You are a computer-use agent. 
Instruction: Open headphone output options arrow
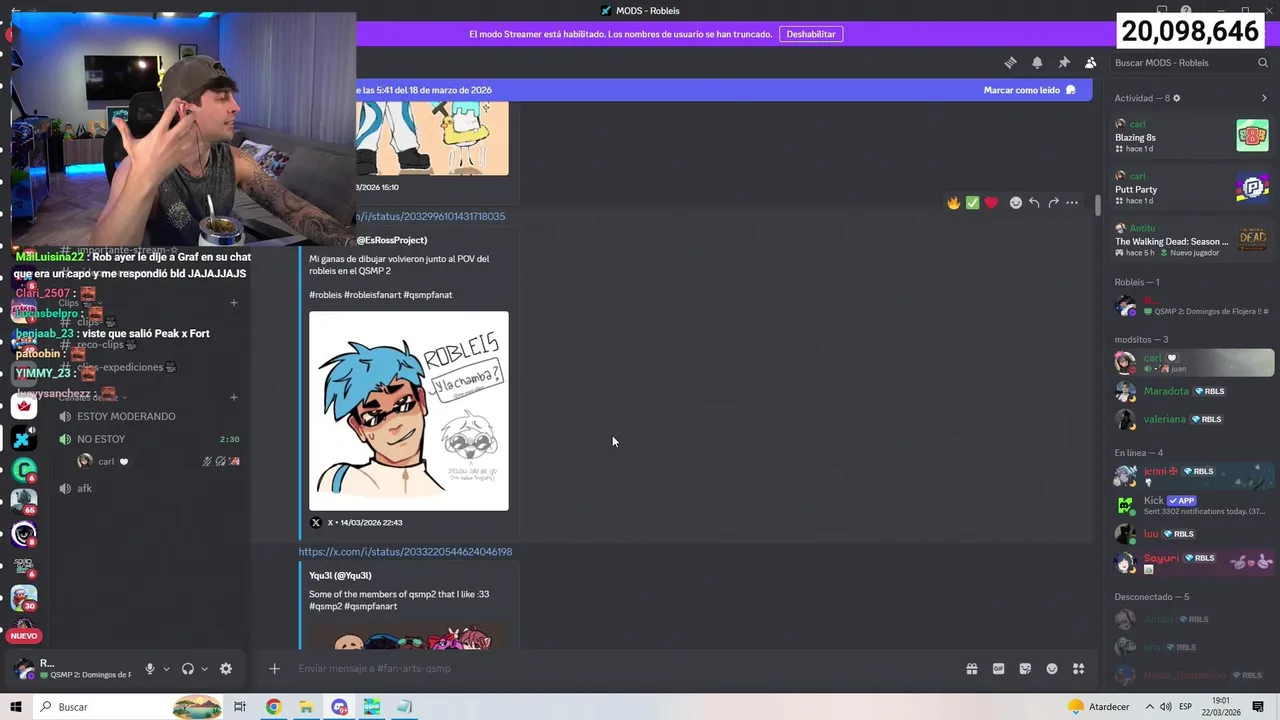point(204,669)
